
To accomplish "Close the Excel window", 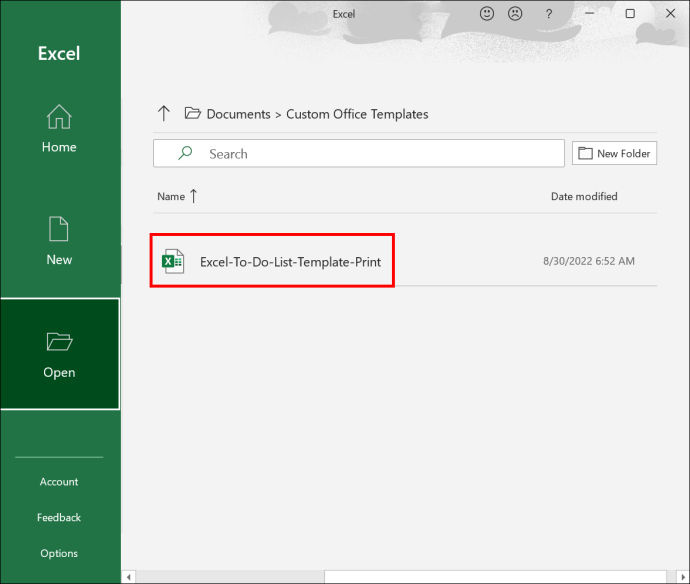I will tap(670, 14).
